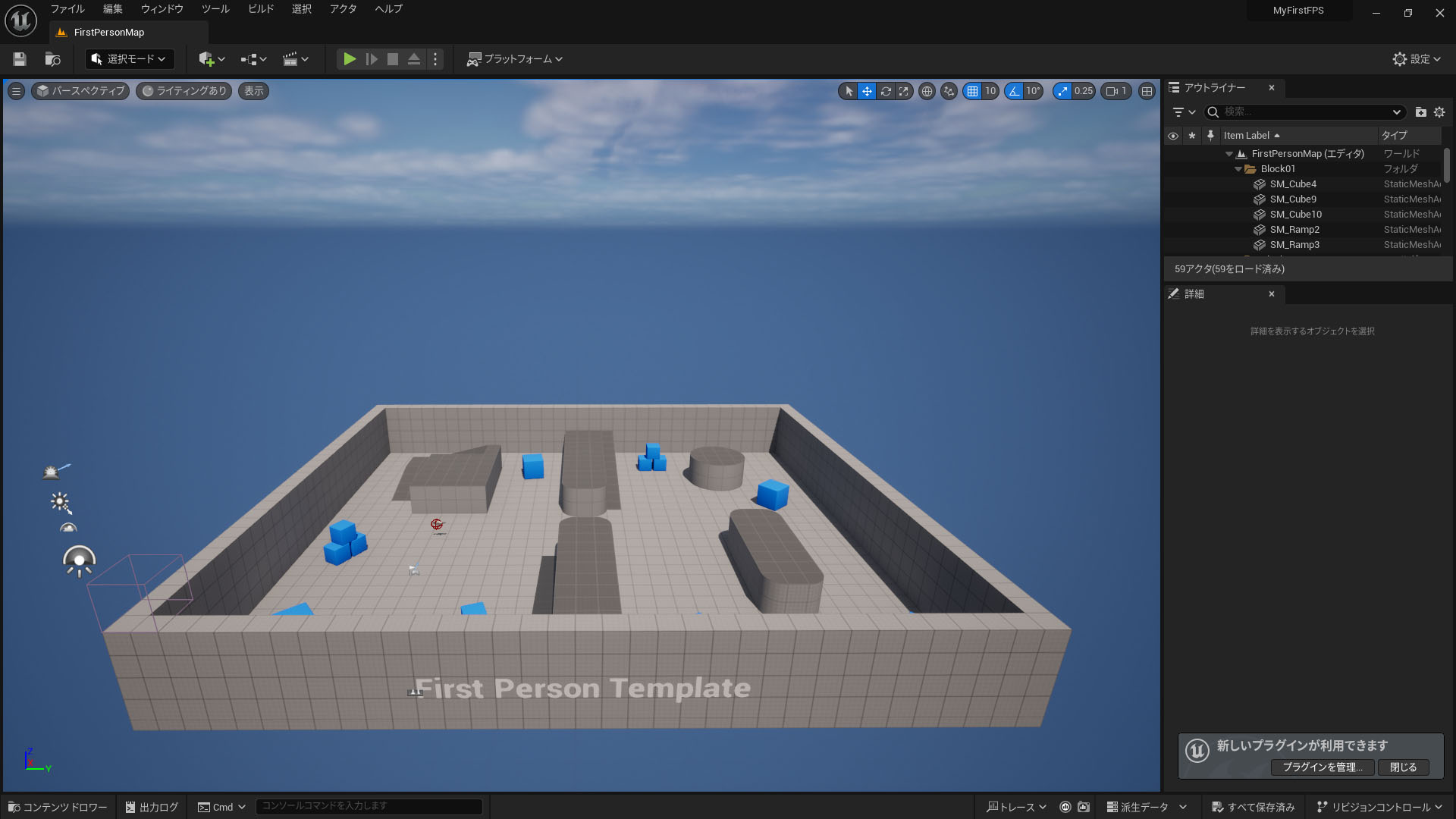Toggle scale snapping
Screen dimensions: 1456x819
[1062, 91]
